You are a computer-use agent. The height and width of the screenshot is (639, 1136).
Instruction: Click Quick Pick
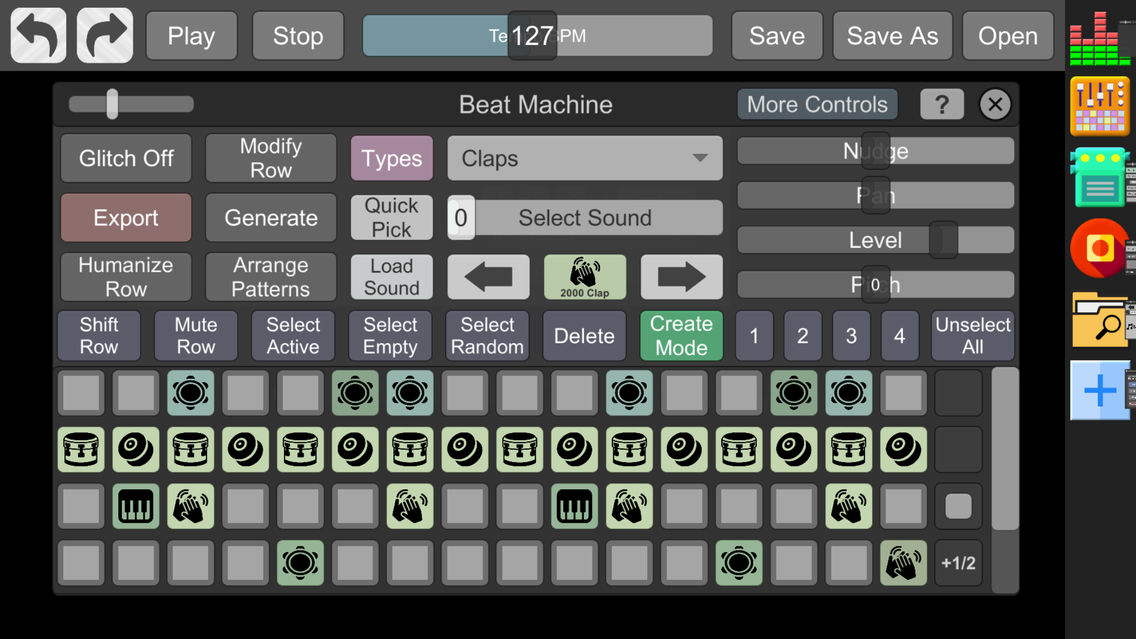[x=392, y=217]
